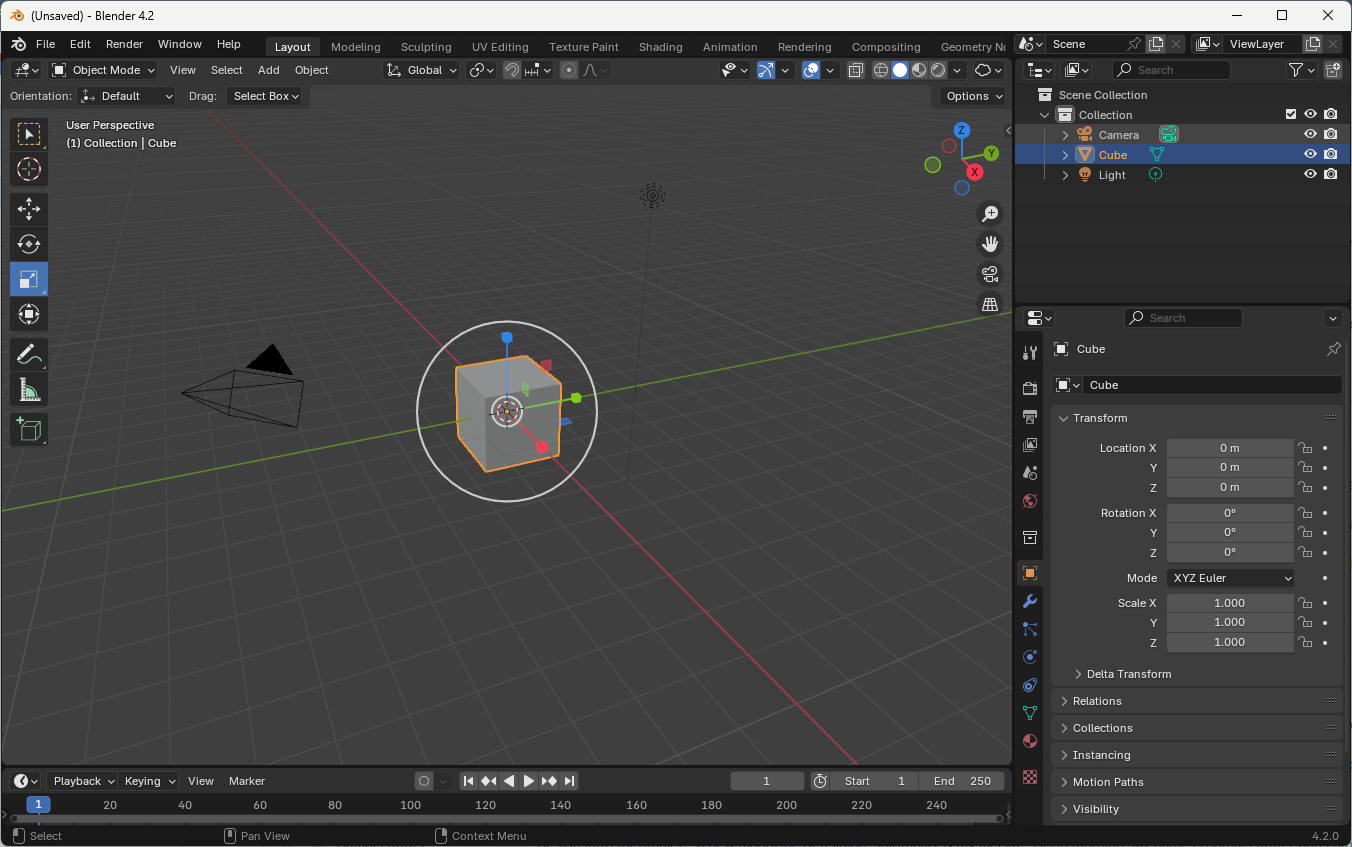Toggle proportional editing
Screen dimensions: 1352x847
[569, 70]
